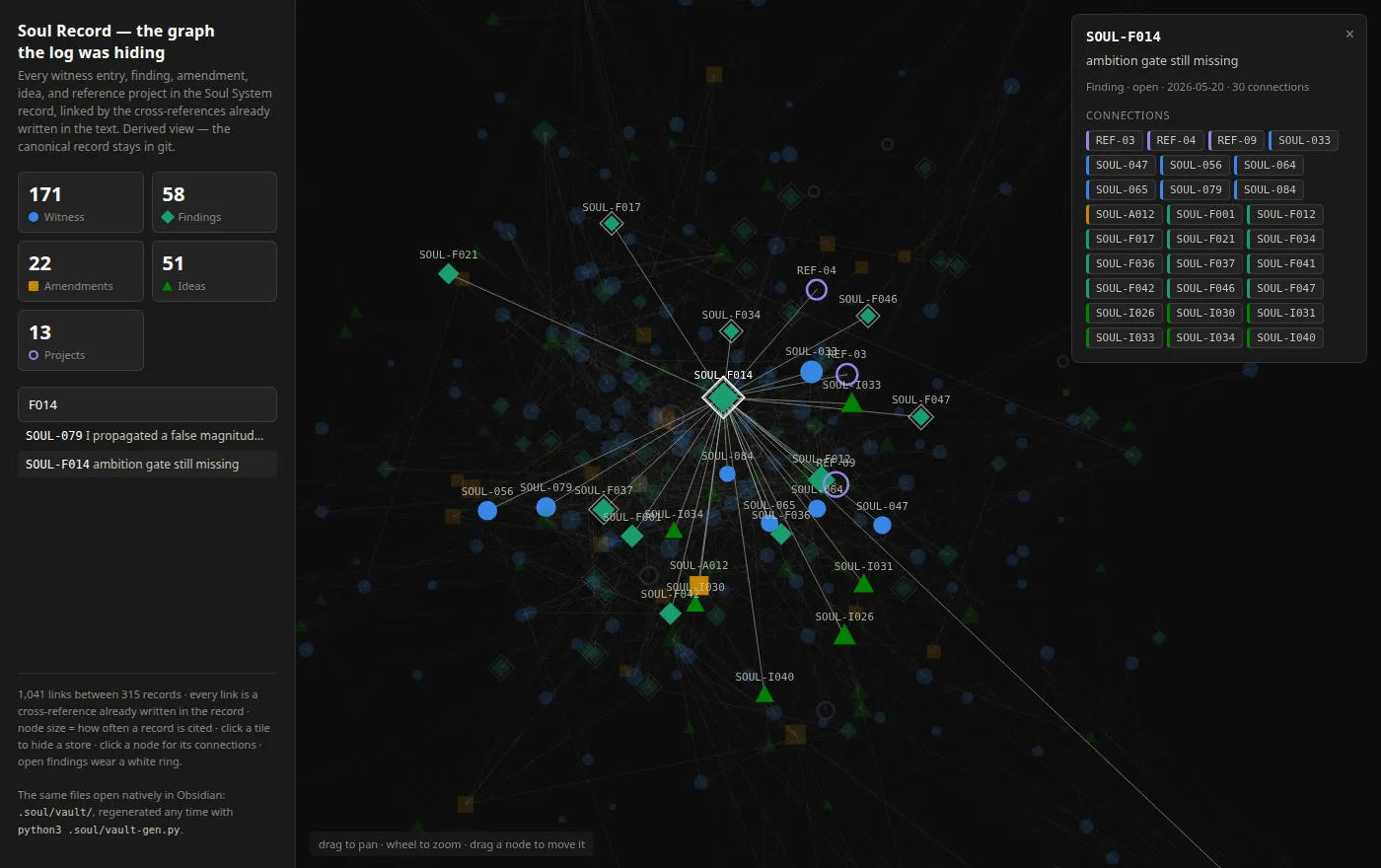Hide the Ideas store tile
The width and height of the screenshot is (1381, 868).
[214, 271]
